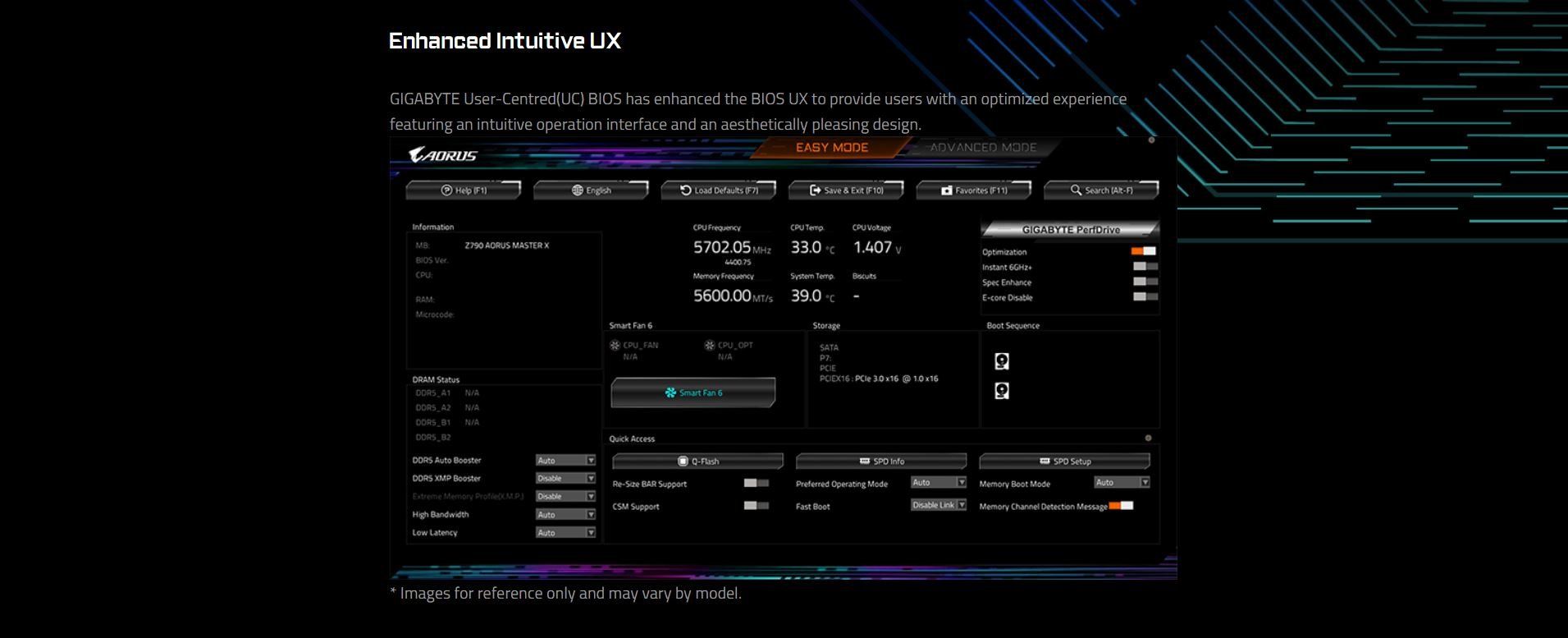
Task: Open Fast Boot dropdown
Action: (x=939, y=505)
